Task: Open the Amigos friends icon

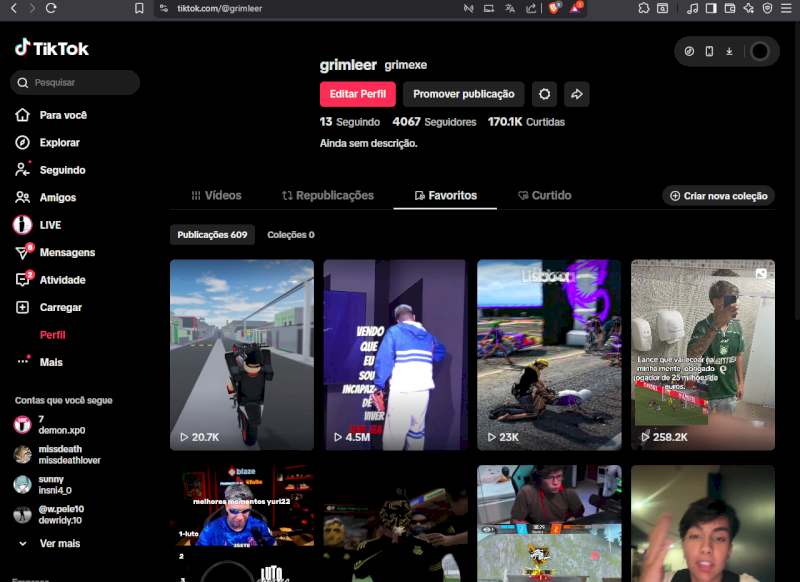Action: pyautogui.click(x=22, y=198)
